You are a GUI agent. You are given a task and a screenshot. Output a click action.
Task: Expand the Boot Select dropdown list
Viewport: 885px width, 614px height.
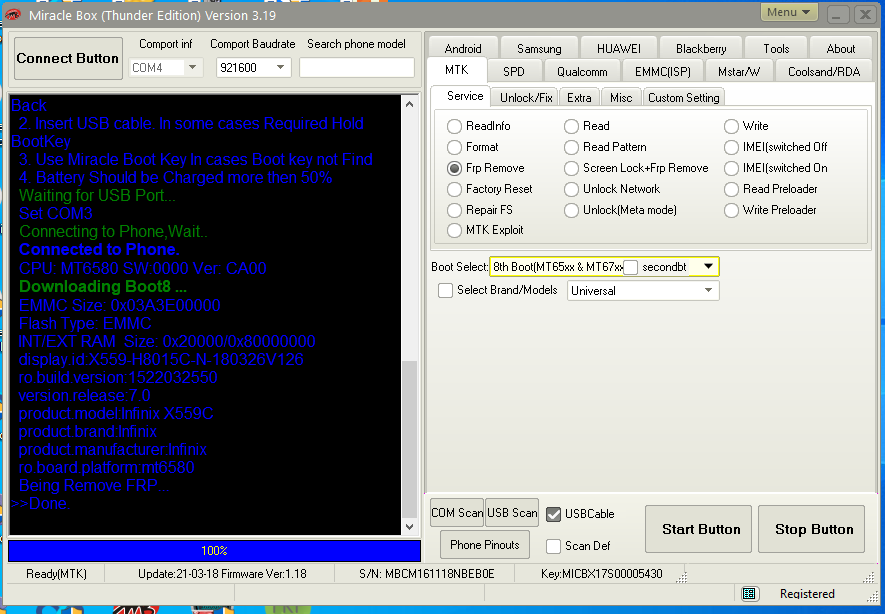(708, 267)
